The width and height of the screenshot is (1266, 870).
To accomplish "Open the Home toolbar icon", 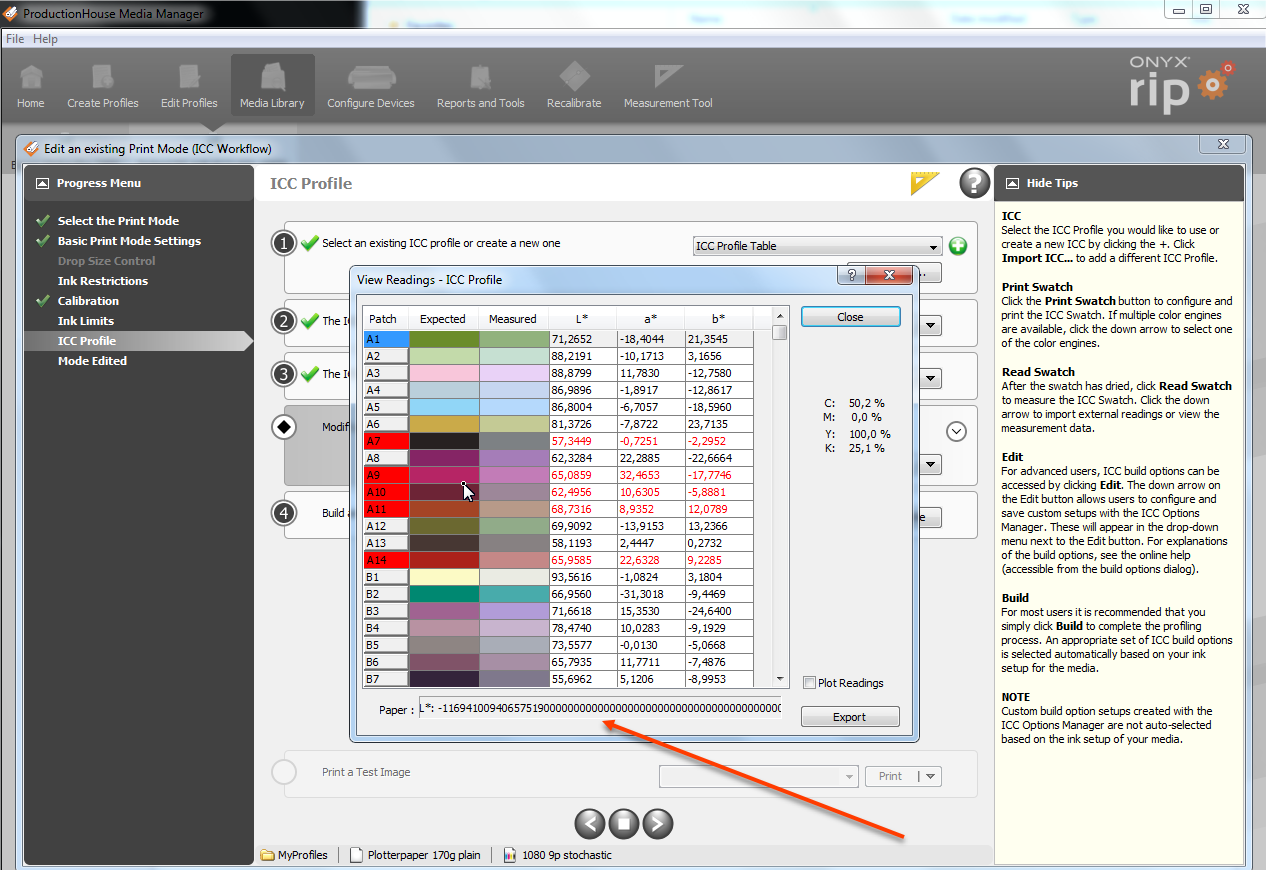I will 31,86.
